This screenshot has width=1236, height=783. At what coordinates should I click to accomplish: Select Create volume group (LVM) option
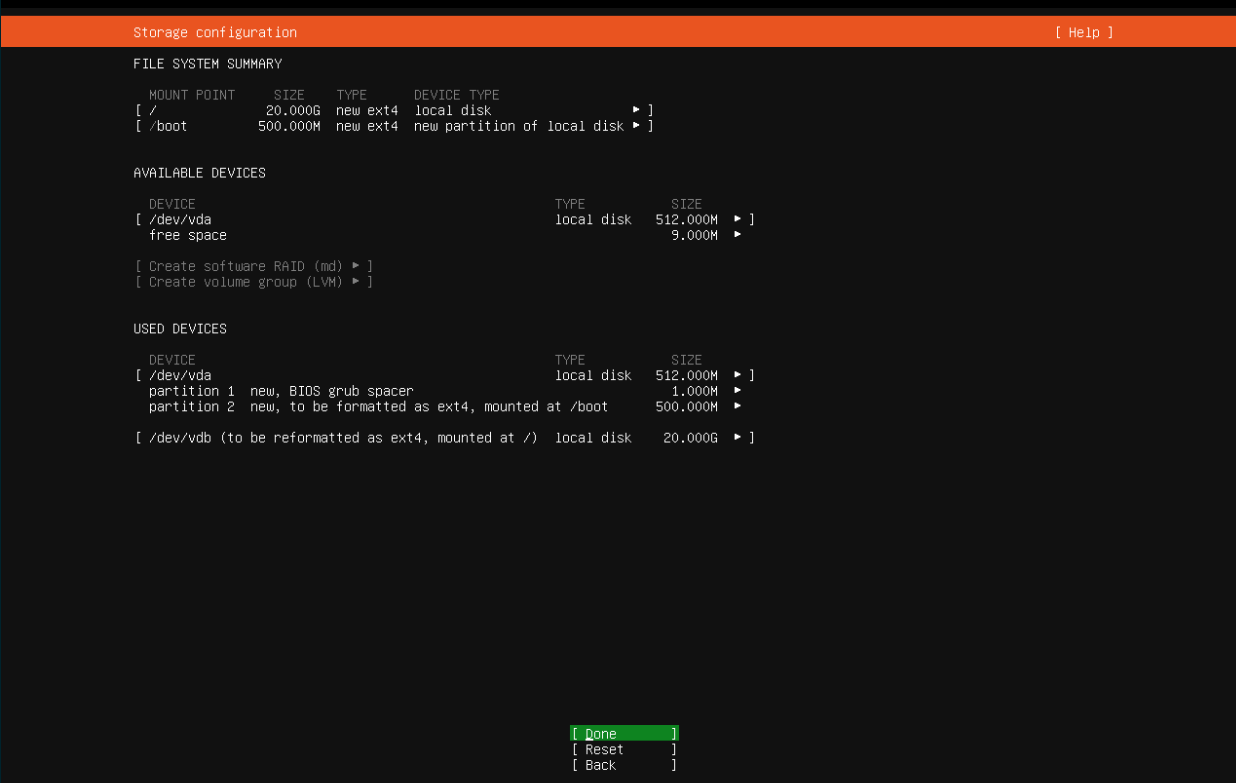[254, 282]
